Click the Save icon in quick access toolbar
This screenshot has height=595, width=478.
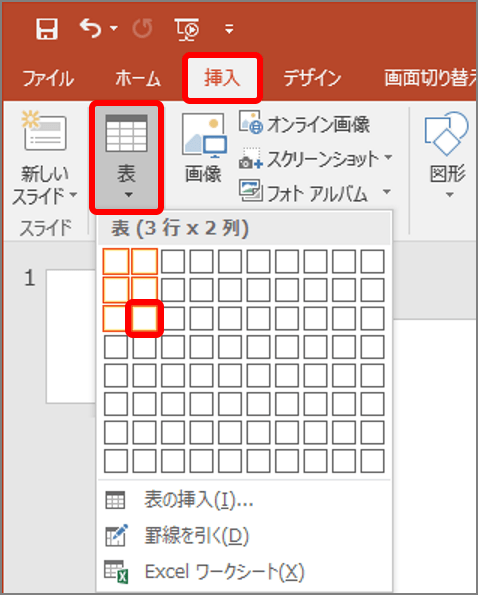point(47,29)
